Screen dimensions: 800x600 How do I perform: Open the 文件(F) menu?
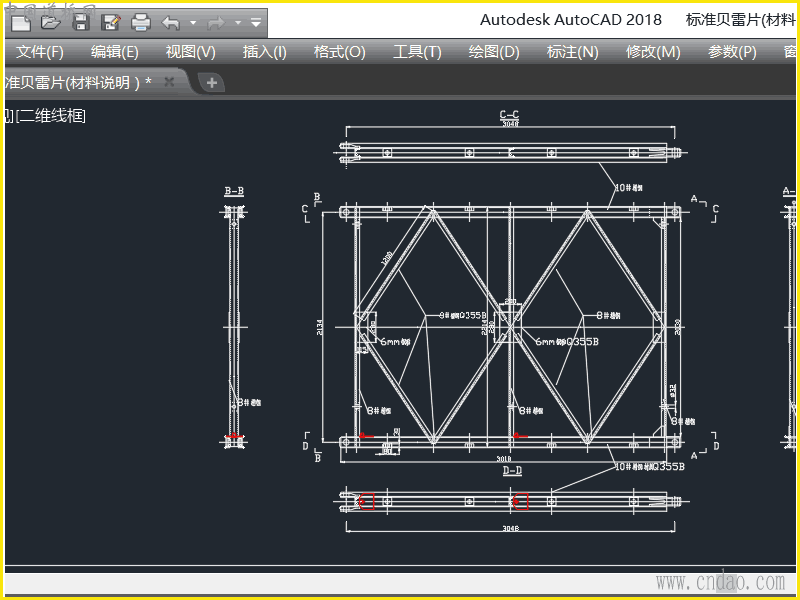(x=40, y=52)
